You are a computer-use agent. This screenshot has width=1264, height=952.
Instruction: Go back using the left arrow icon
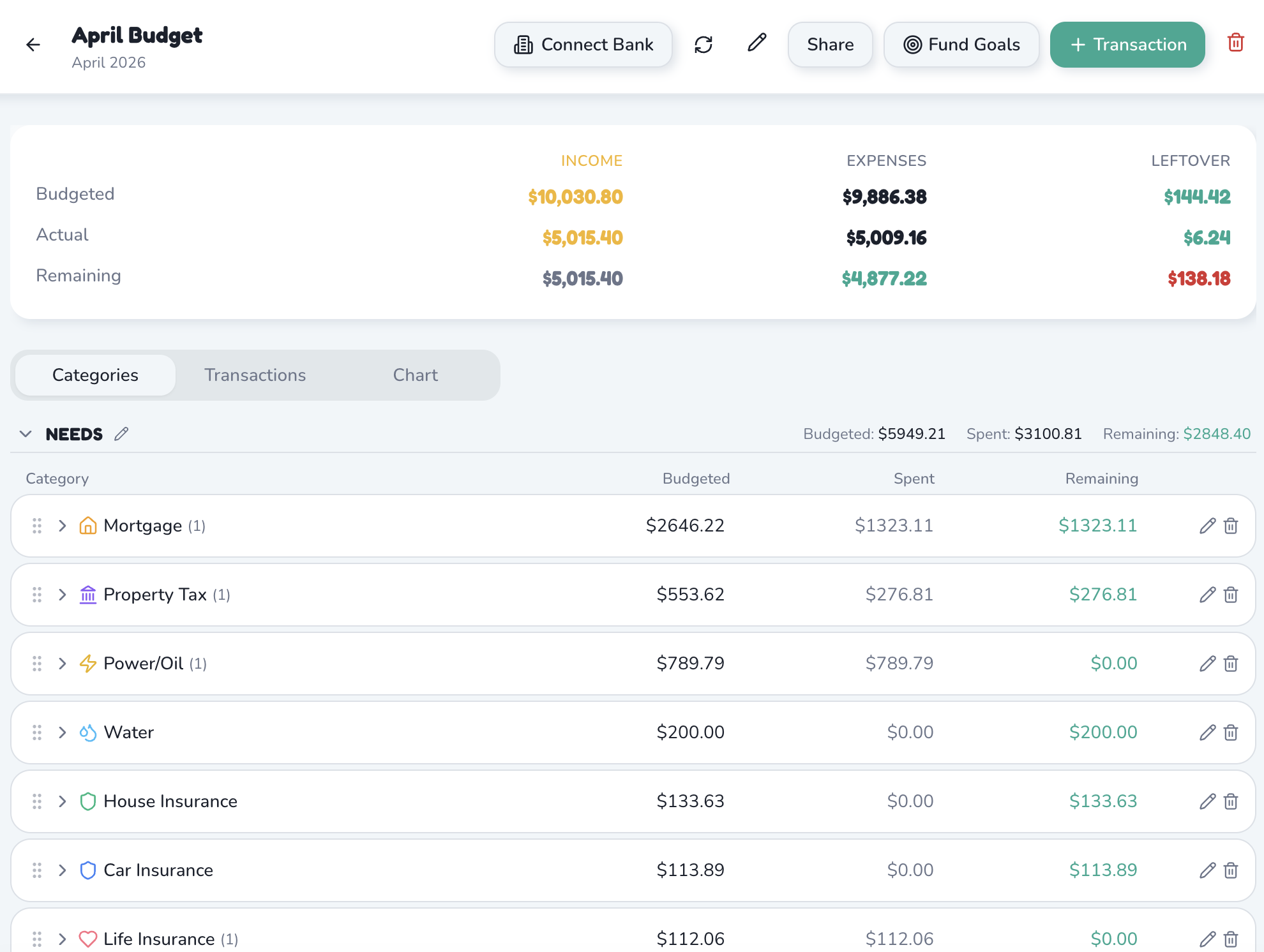pyautogui.click(x=33, y=45)
